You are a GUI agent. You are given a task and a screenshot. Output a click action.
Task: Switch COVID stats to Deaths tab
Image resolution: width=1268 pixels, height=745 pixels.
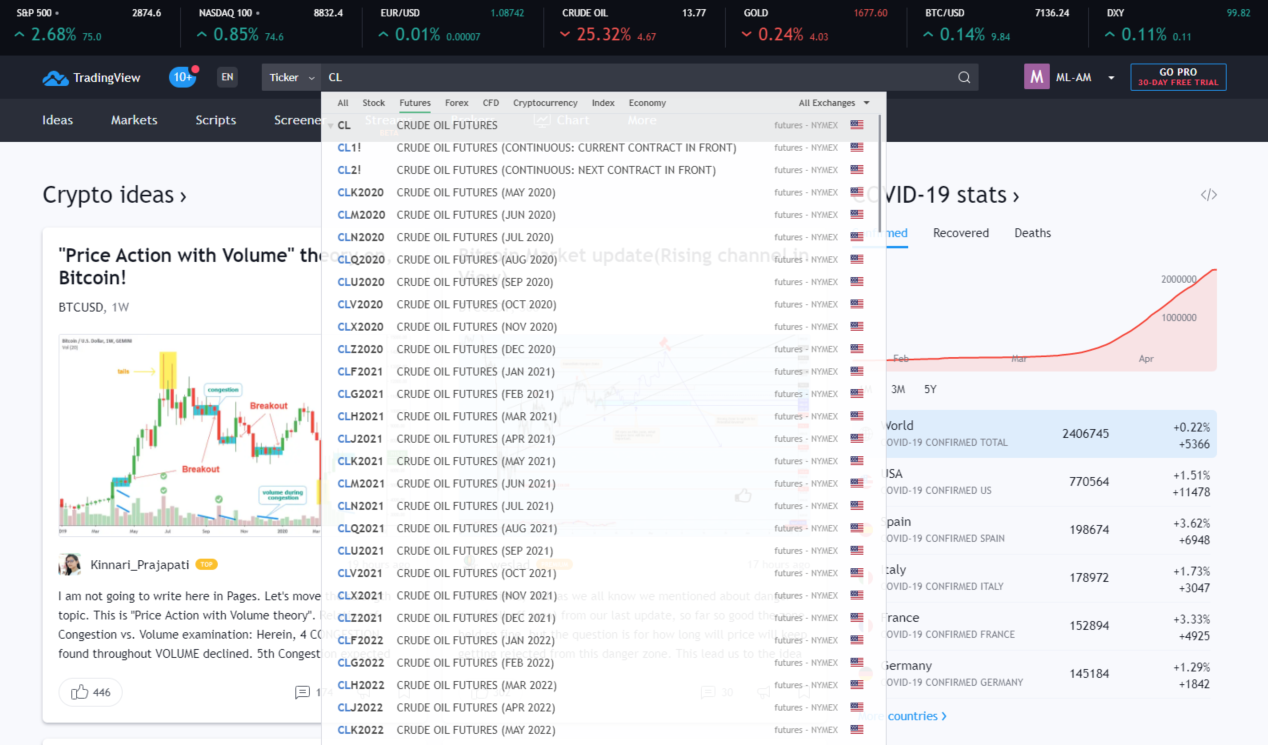click(x=1033, y=233)
